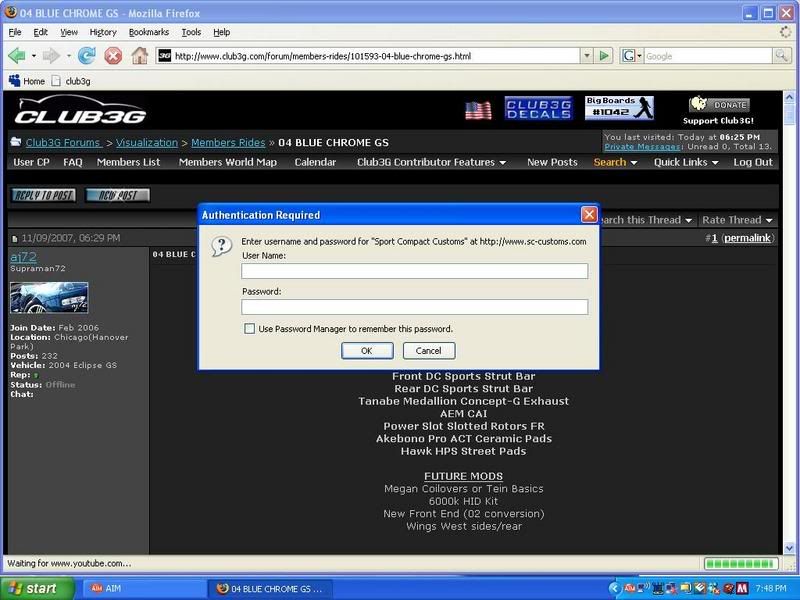This screenshot has width=800, height=600.
Task: Open the Bookmarks menu
Action: click(148, 32)
